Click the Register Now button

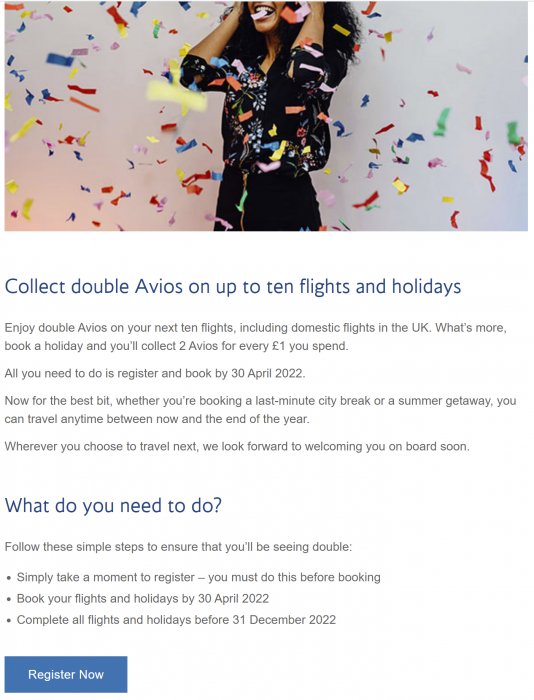(66, 674)
